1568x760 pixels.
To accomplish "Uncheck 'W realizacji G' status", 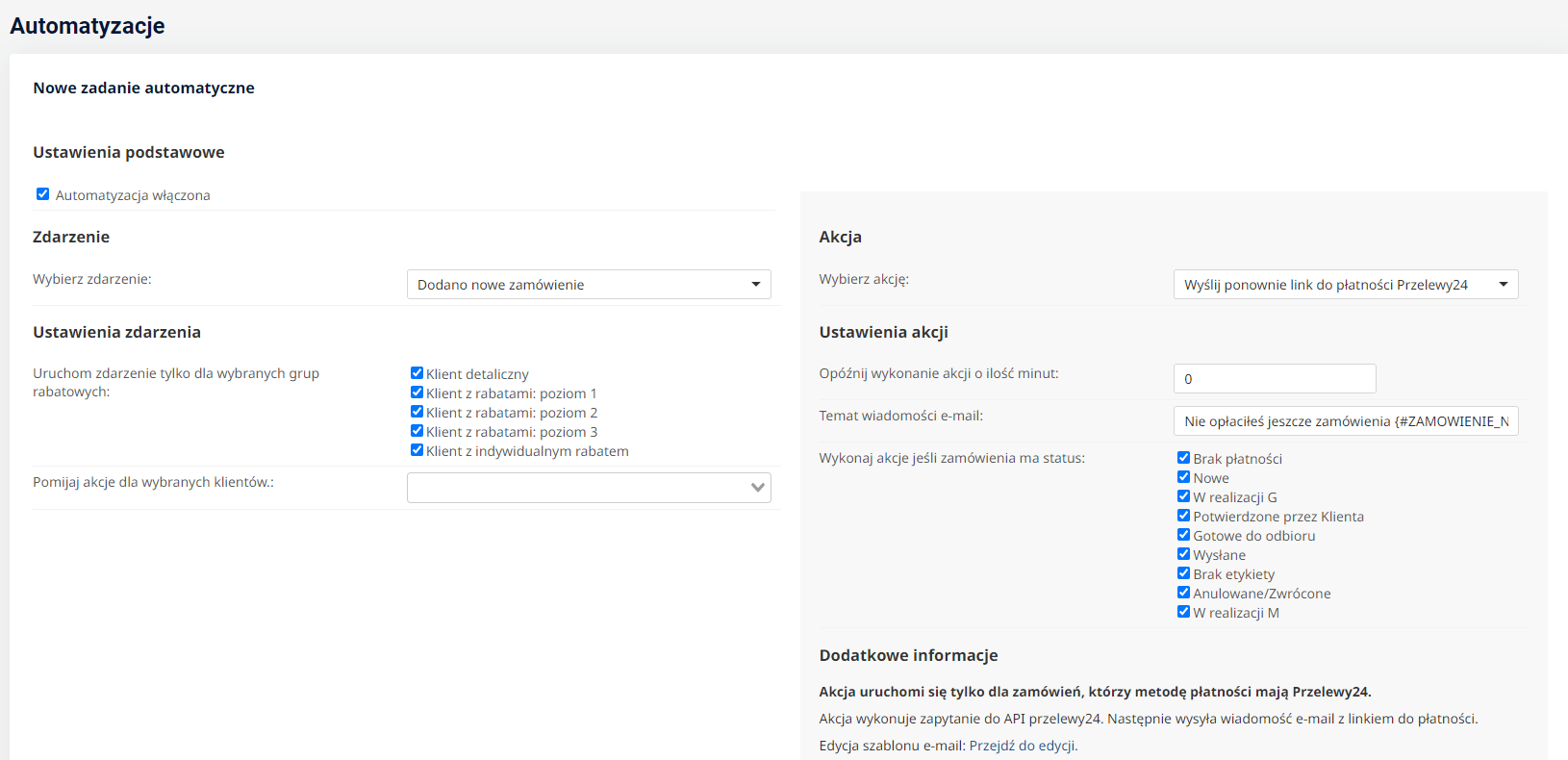I will 1183,496.
